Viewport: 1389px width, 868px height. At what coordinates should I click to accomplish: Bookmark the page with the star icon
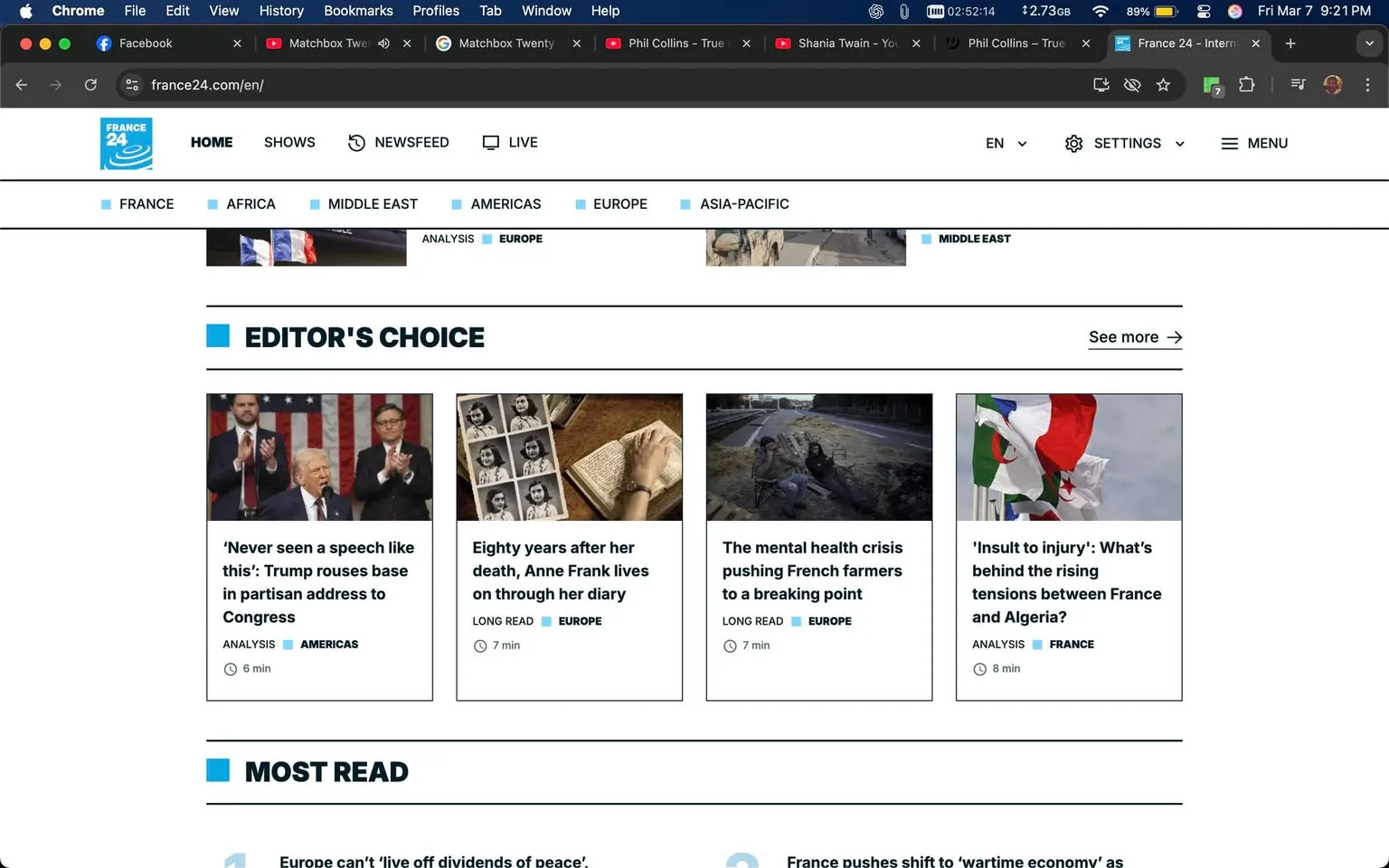tap(1164, 84)
